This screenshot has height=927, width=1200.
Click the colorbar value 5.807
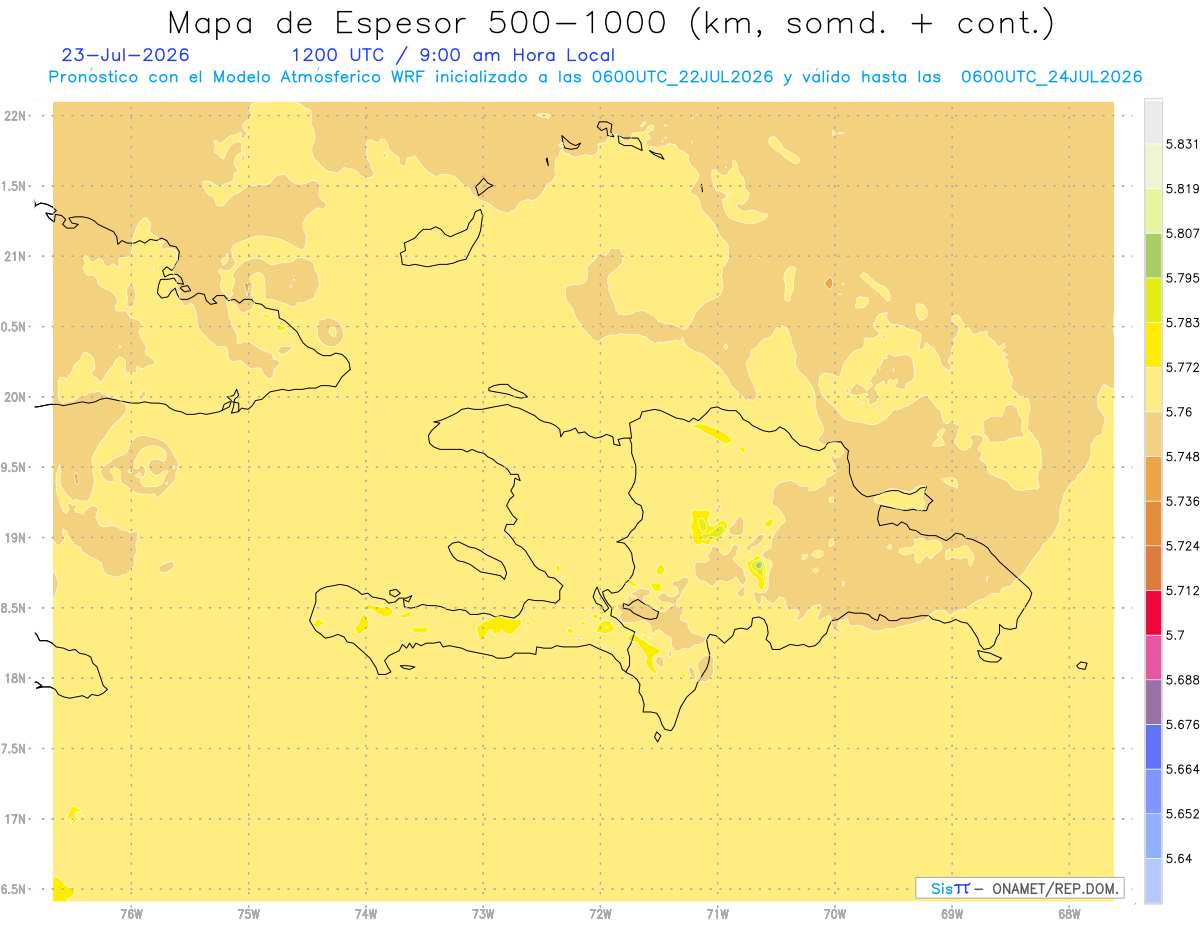pyautogui.click(x=1182, y=233)
